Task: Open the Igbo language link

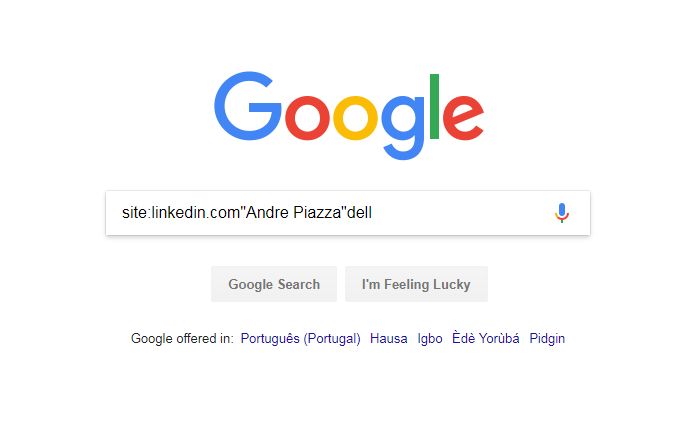Action: coord(430,338)
